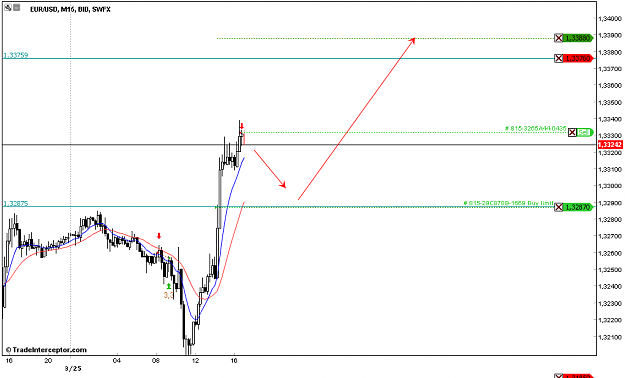Click the grey square icon beside the wrench
625x378 pixels.
pyautogui.click(x=16, y=7)
